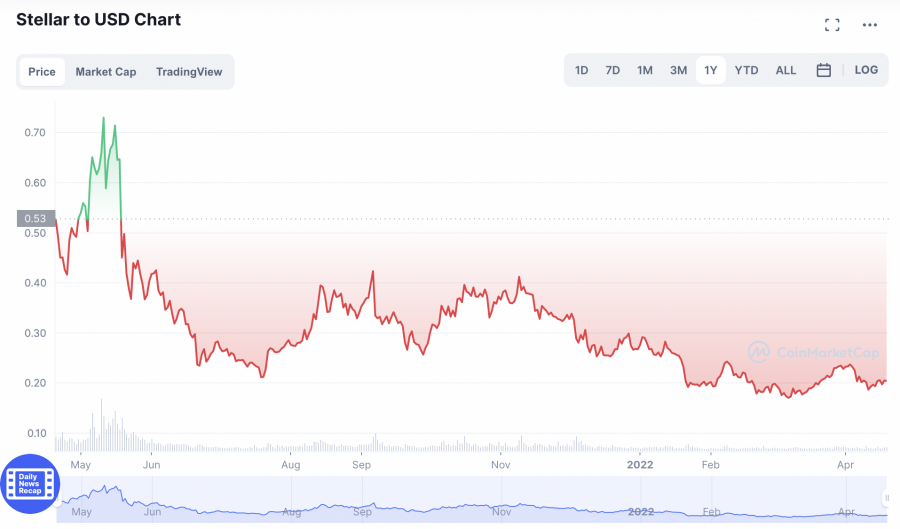Click the Stellar to USD Chart heading
The width and height of the screenshot is (900, 529).
98,20
